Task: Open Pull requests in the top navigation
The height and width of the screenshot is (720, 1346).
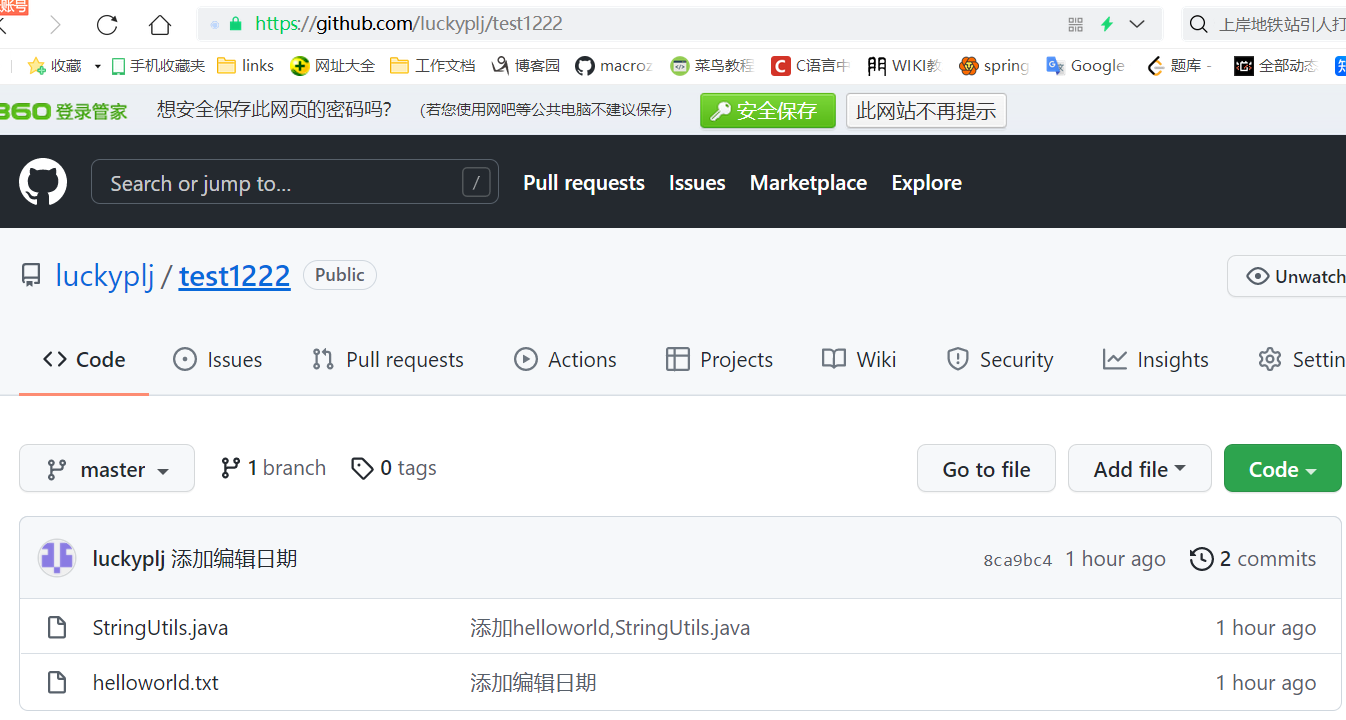Action: tap(584, 183)
